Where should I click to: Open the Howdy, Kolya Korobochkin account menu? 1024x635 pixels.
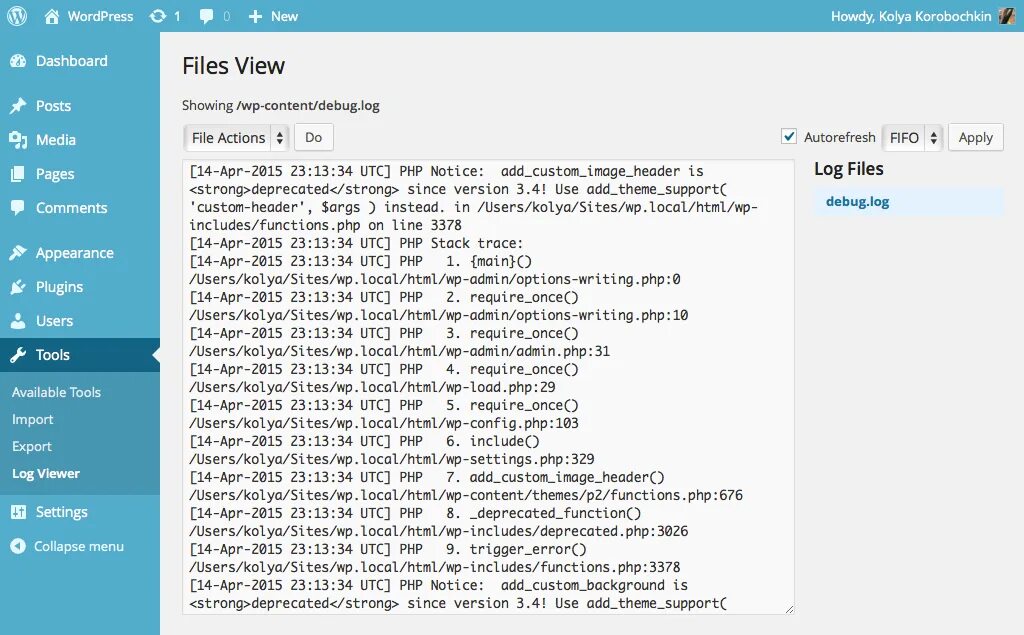(x=911, y=16)
